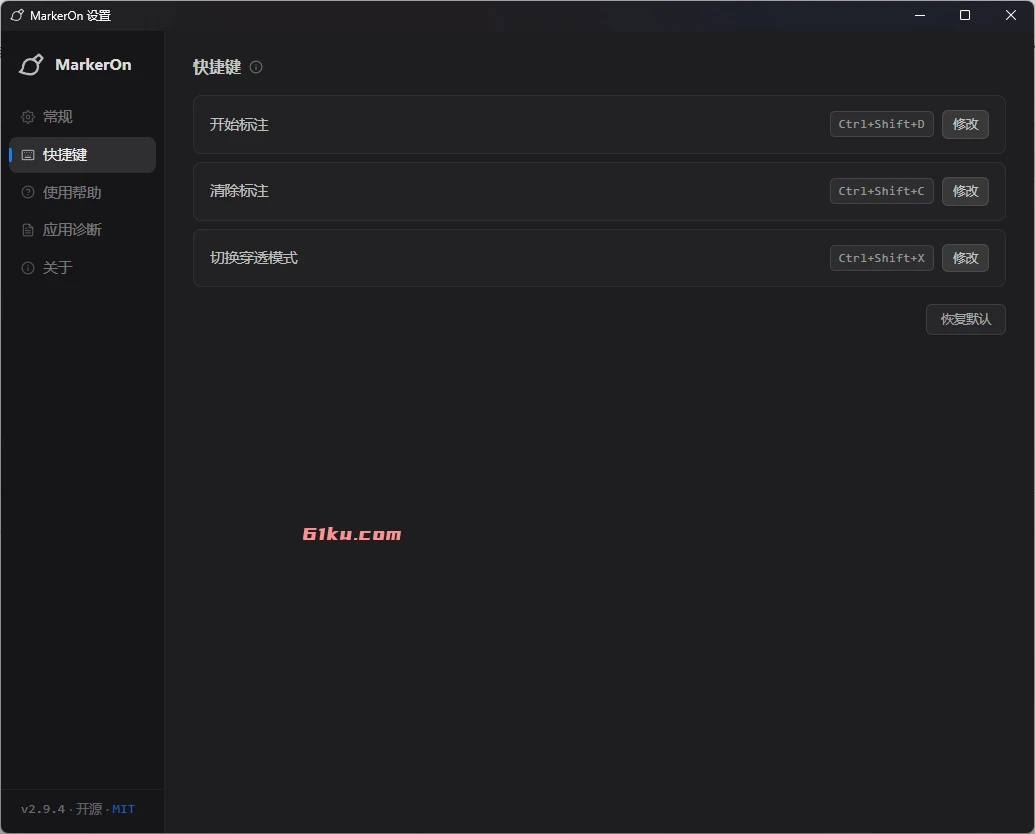The image size is (1035, 834).
Task: Click the Ctrl+Shift+D shortcut field
Action: click(x=882, y=124)
